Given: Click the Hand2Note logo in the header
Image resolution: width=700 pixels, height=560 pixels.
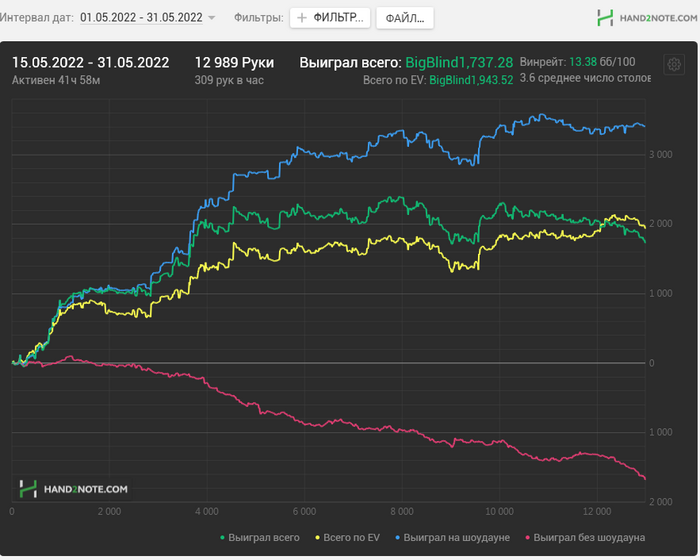Looking at the screenshot, I should [x=647, y=18].
